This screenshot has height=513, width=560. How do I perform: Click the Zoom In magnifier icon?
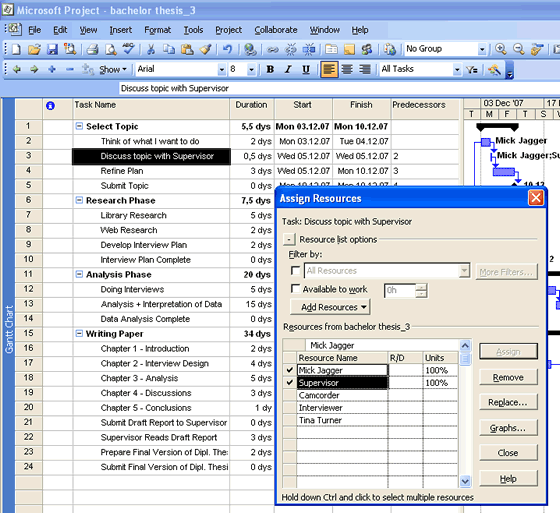coord(501,49)
